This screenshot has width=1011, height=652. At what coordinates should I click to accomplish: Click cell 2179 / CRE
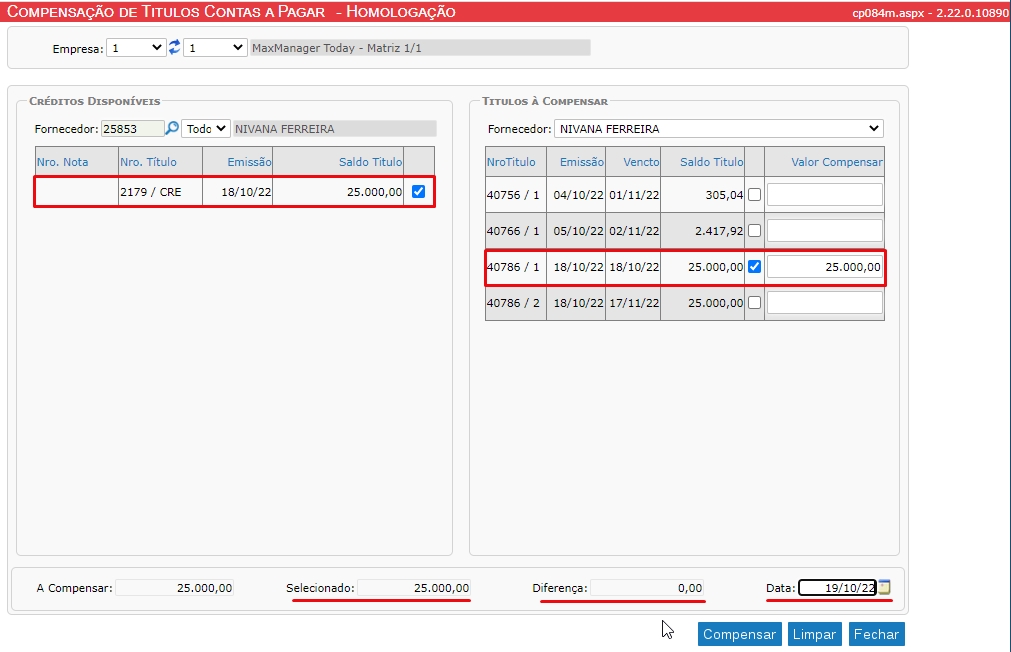pos(160,192)
